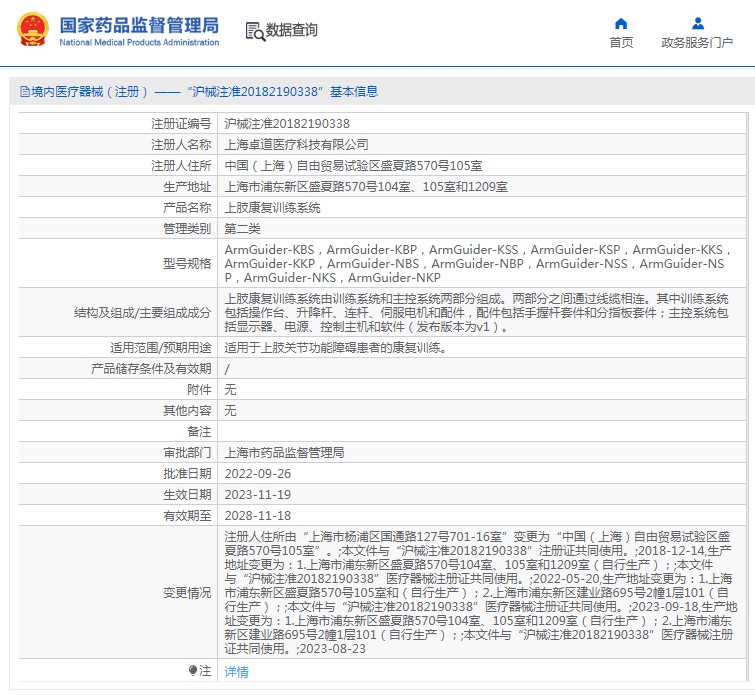
Task: Click the 注册人名称 row label
Action: click(x=181, y=144)
